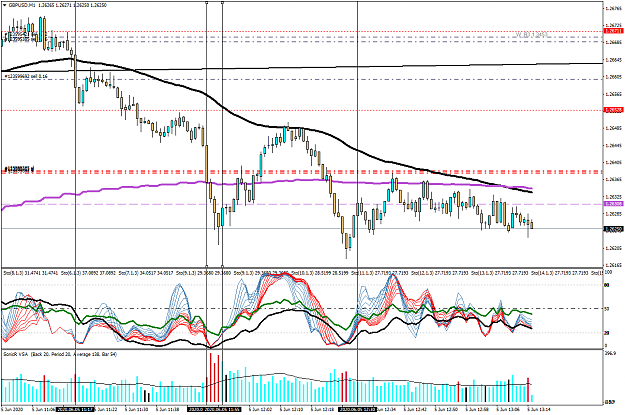Click '5 Jun 13:14' on the time axis

pos(539,409)
